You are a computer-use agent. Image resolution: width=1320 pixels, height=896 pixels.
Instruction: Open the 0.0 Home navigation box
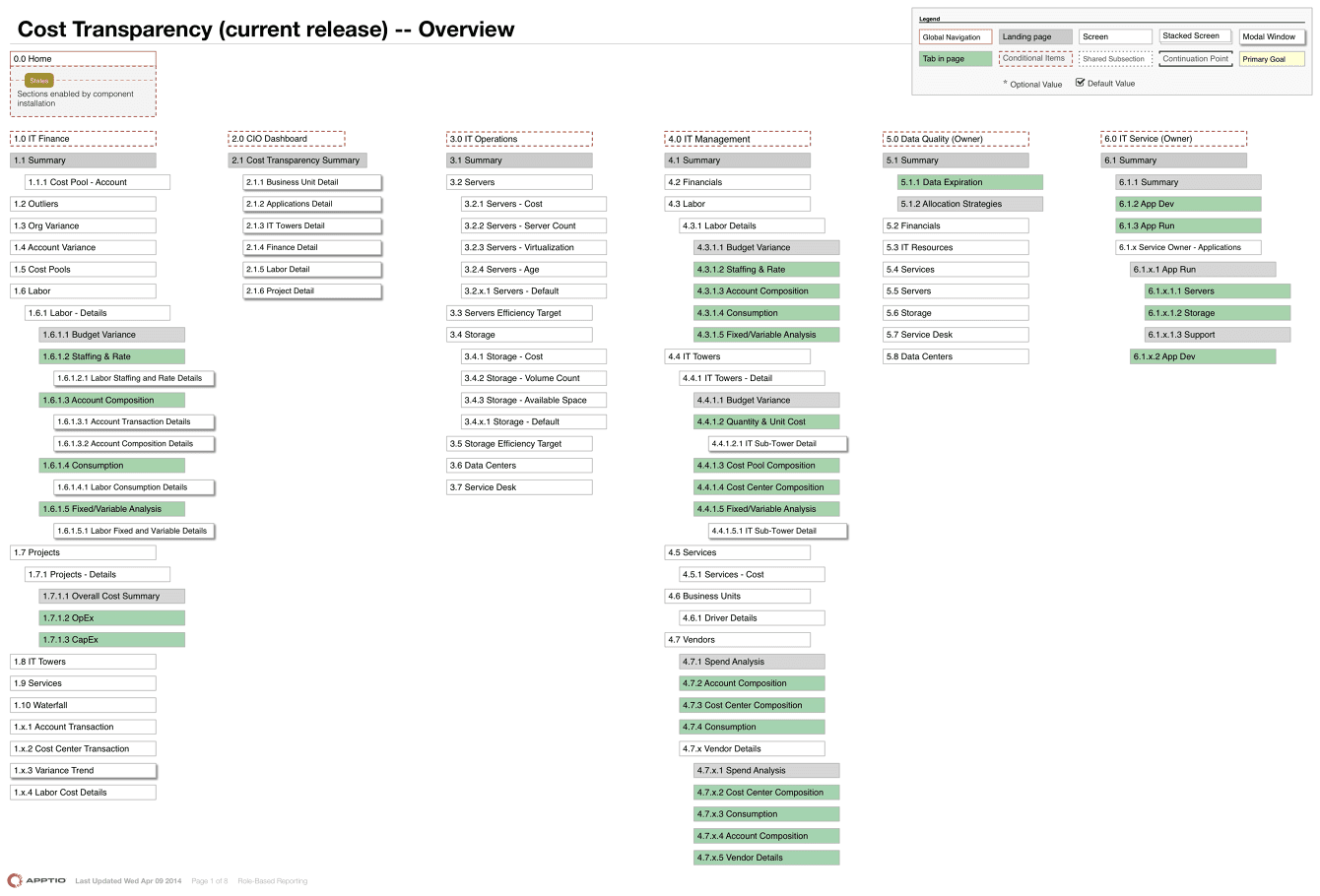tap(83, 59)
